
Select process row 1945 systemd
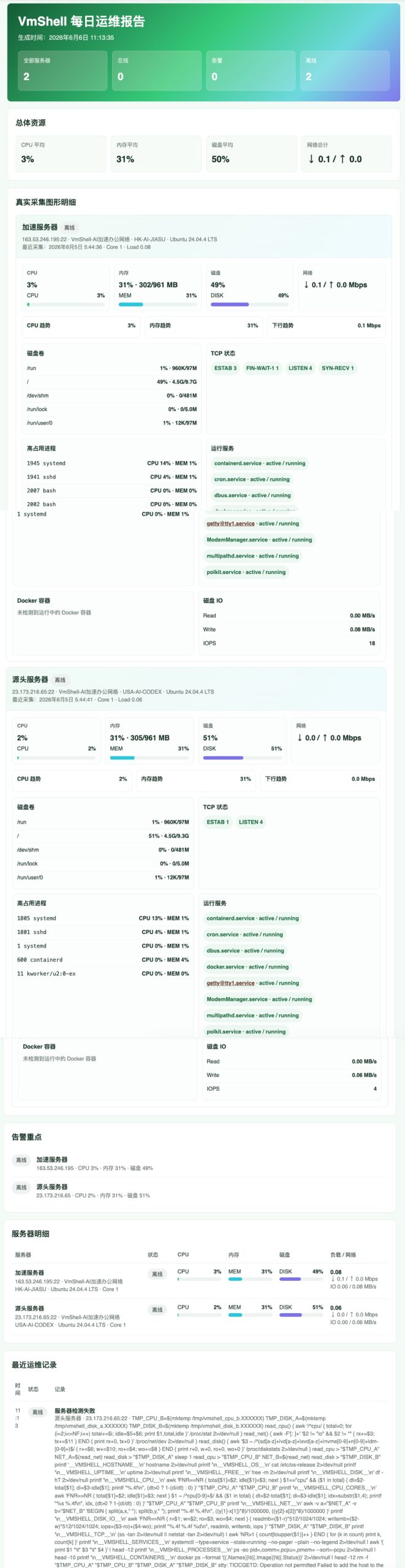pyautogui.click(x=112, y=463)
